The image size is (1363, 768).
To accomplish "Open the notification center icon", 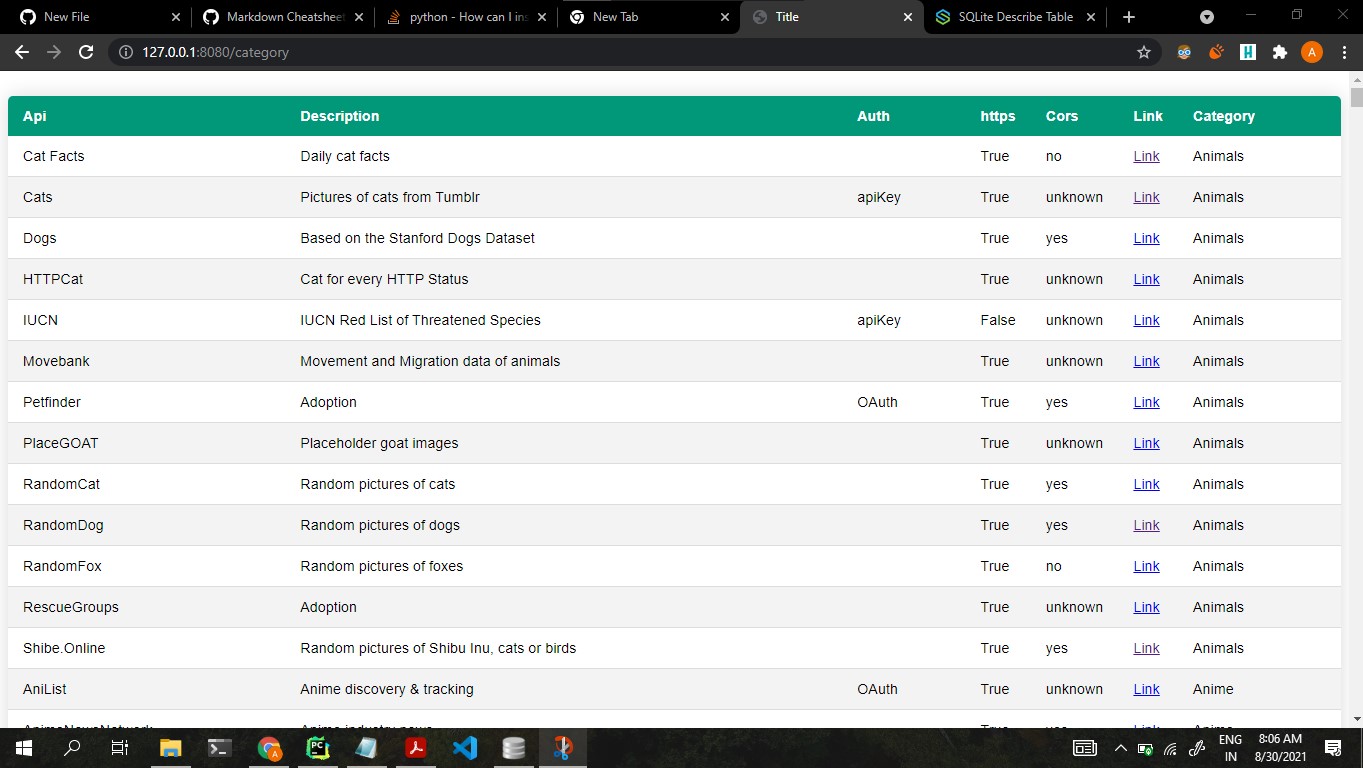I will pyautogui.click(x=1333, y=747).
